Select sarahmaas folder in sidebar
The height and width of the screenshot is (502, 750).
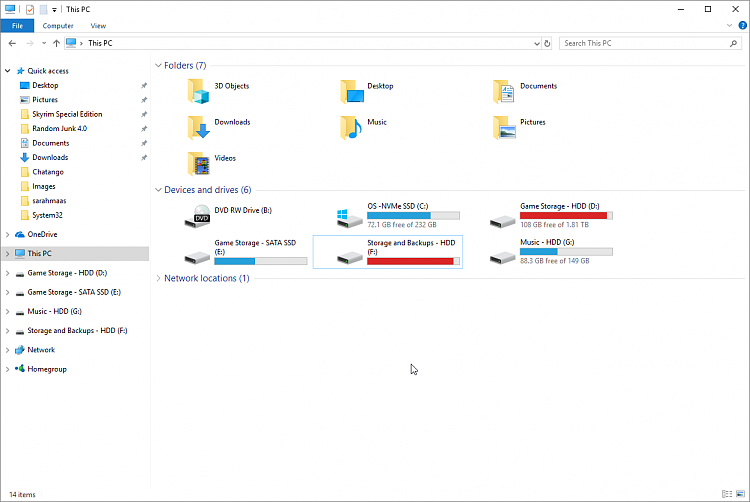[49, 201]
